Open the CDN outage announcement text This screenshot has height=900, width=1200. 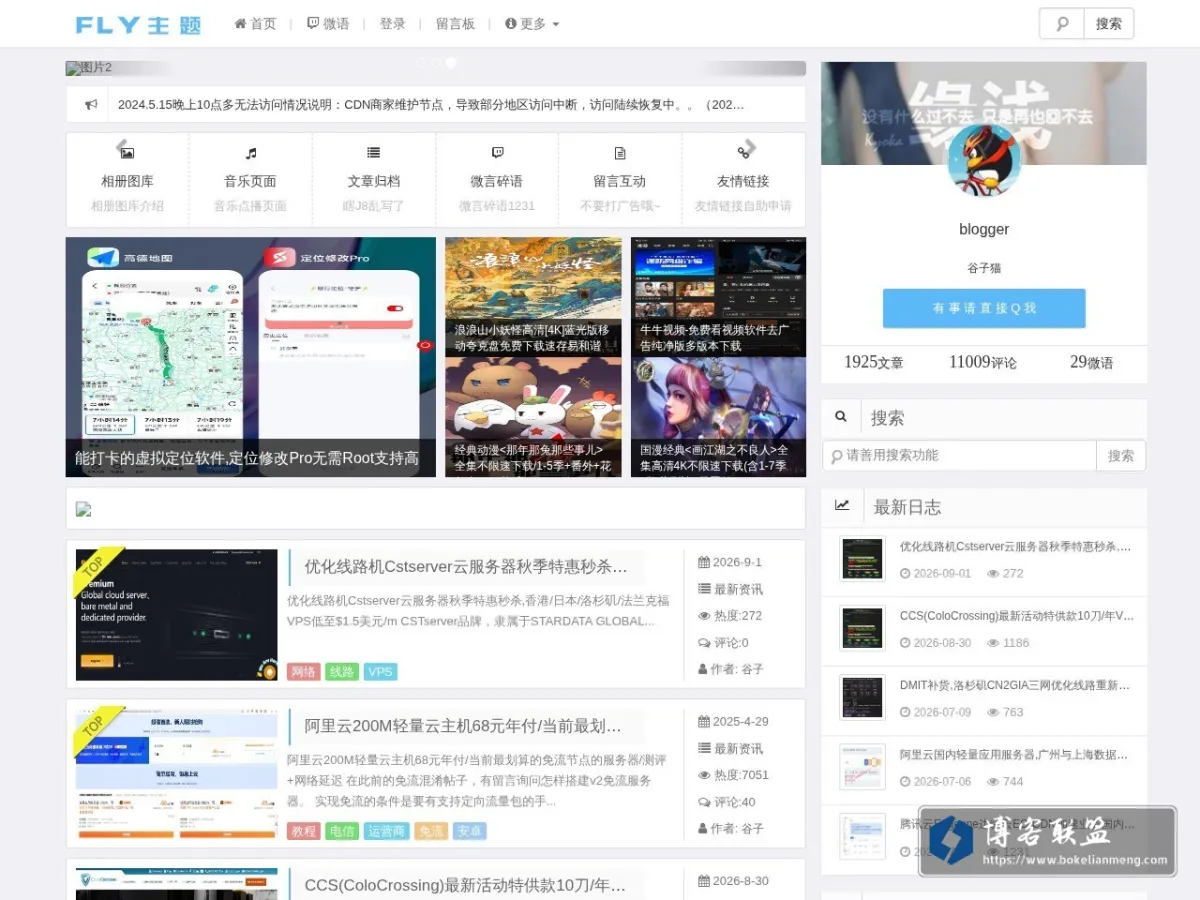431,104
